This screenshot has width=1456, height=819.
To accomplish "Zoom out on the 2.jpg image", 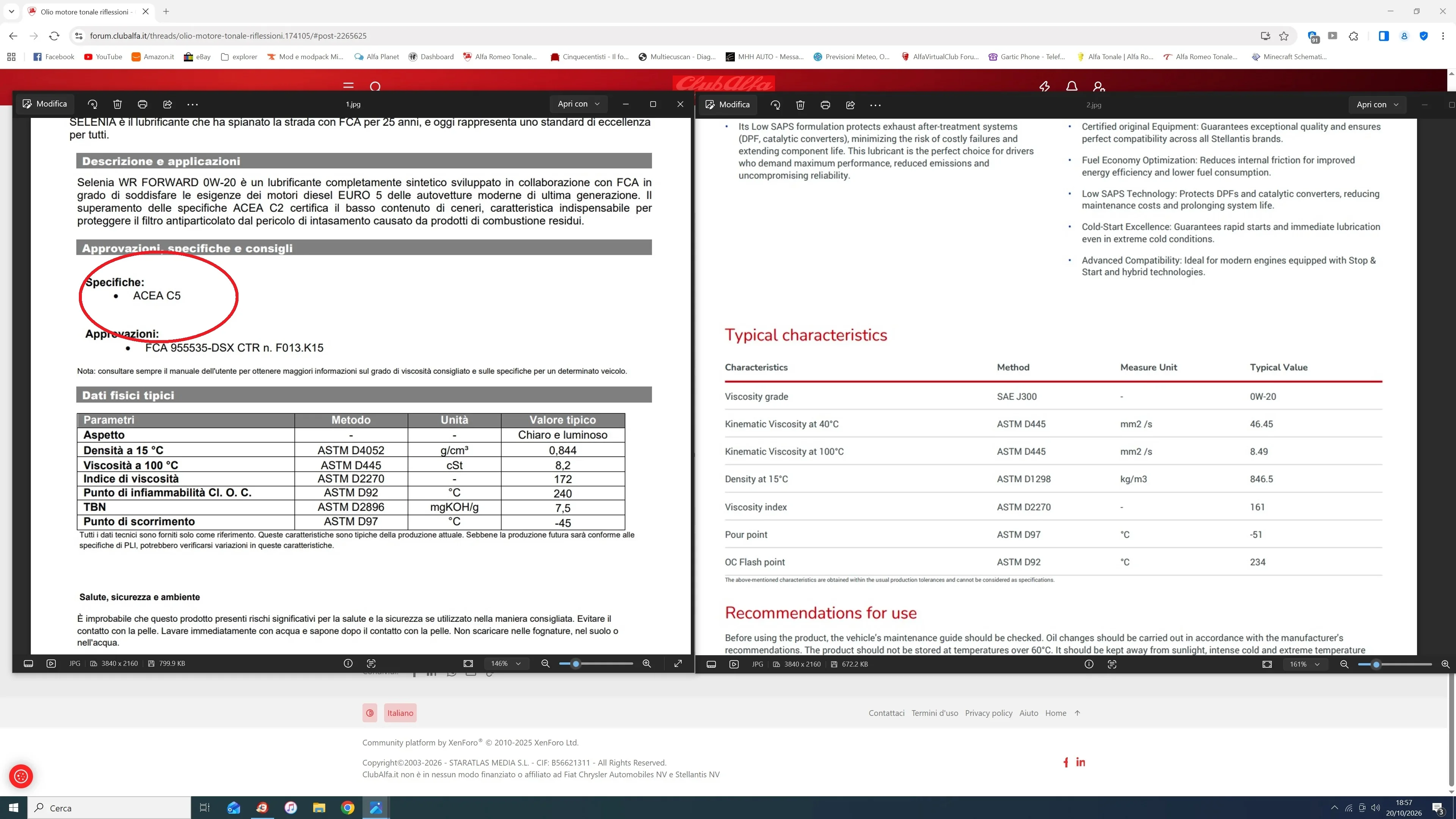I will pyautogui.click(x=1345, y=664).
